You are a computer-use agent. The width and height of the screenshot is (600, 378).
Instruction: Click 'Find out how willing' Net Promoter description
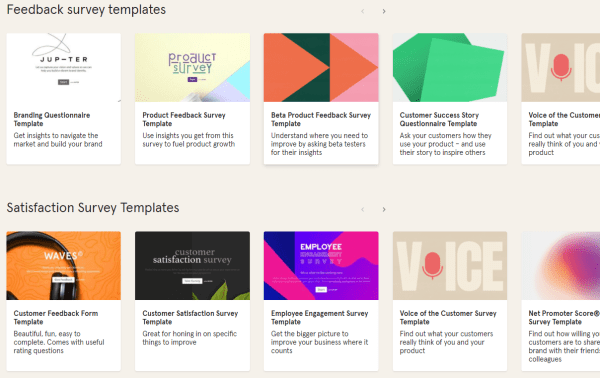(x=564, y=346)
